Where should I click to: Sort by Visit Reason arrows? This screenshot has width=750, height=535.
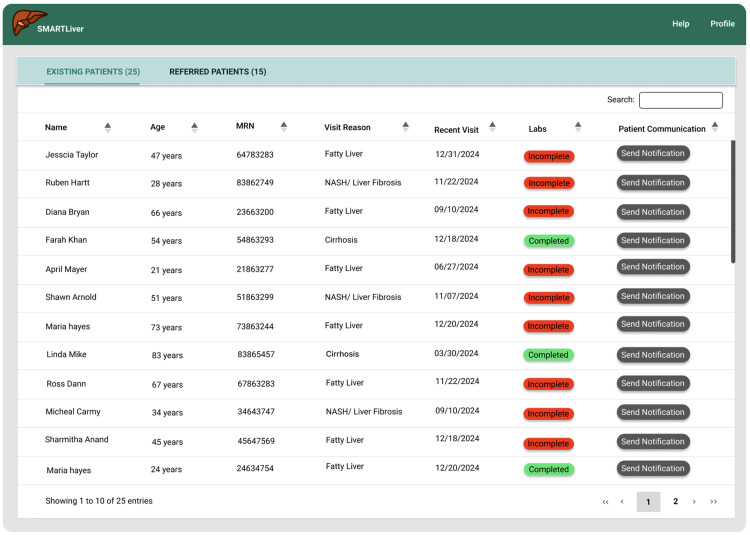406,126
